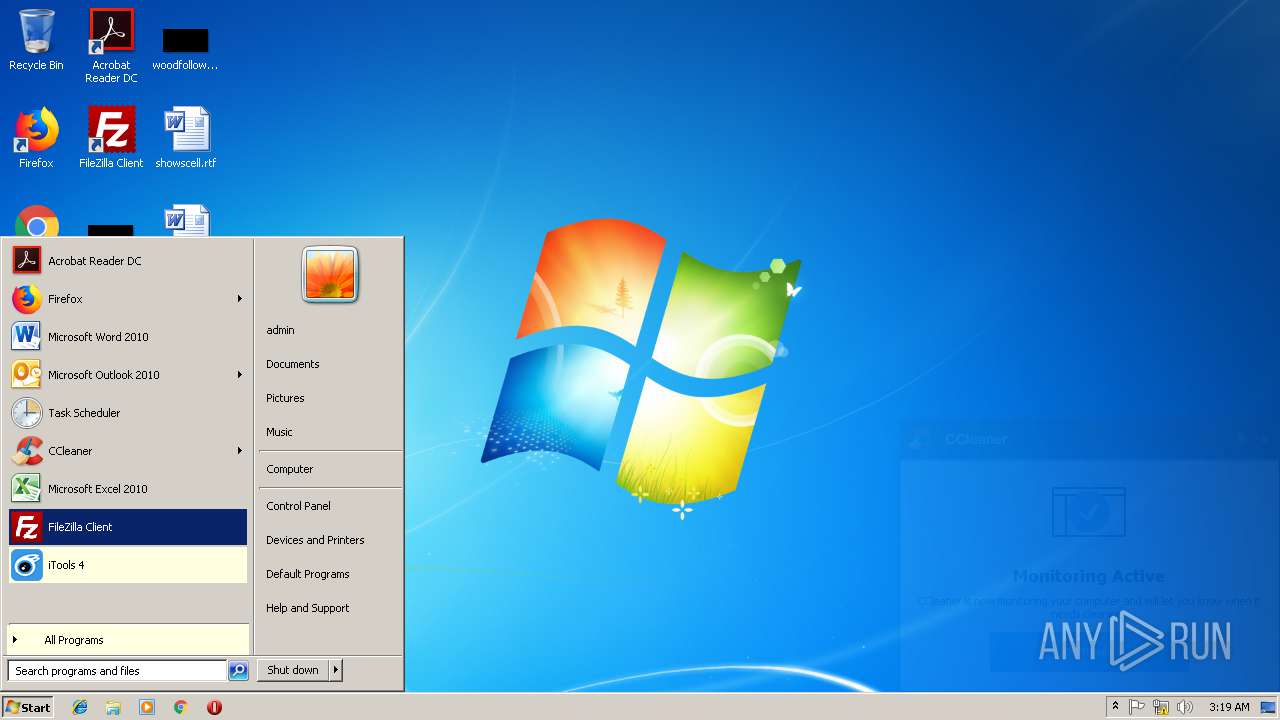Click the user account picture
Screen dimensions: 1280x720
[330, 275]
